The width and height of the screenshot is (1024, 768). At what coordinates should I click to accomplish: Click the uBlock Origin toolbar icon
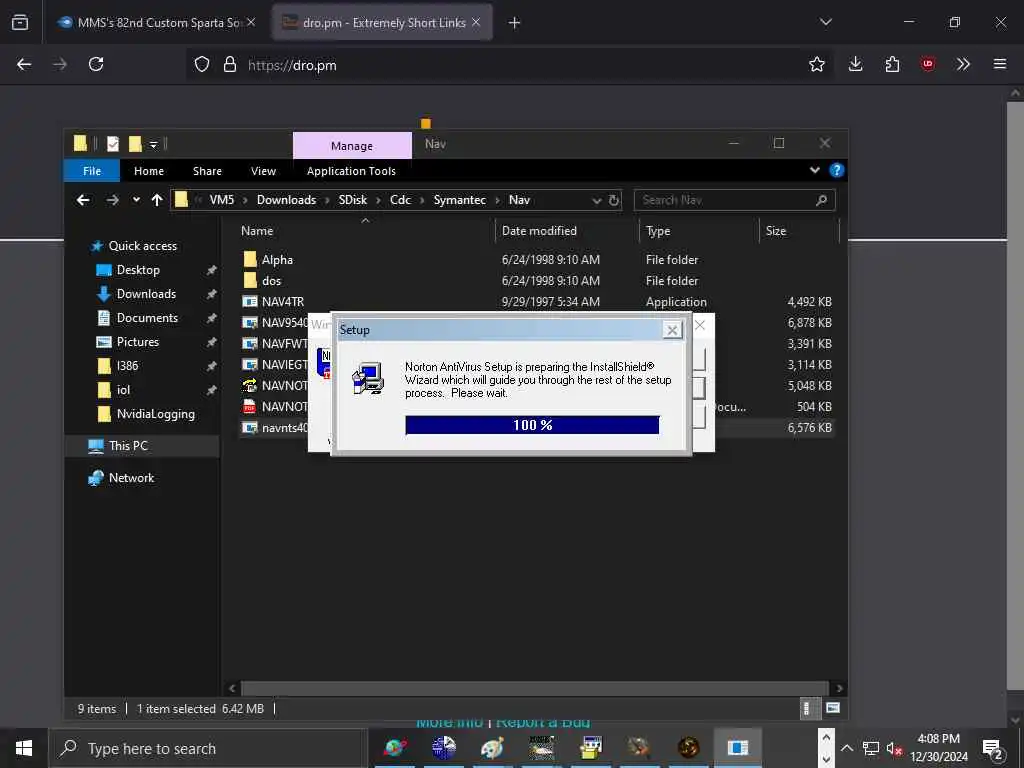pos(927,64)
